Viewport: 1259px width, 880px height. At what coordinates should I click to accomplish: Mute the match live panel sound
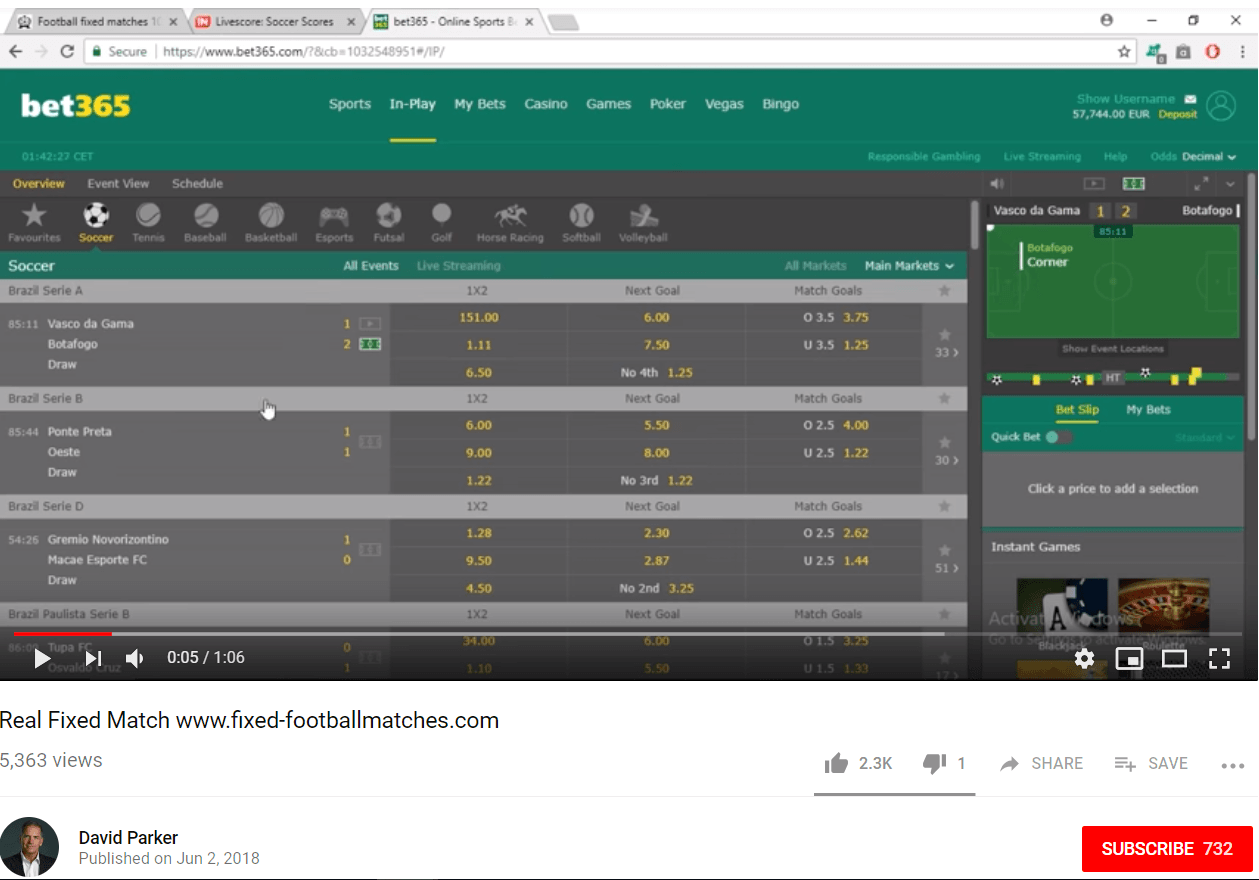point(996,184)
